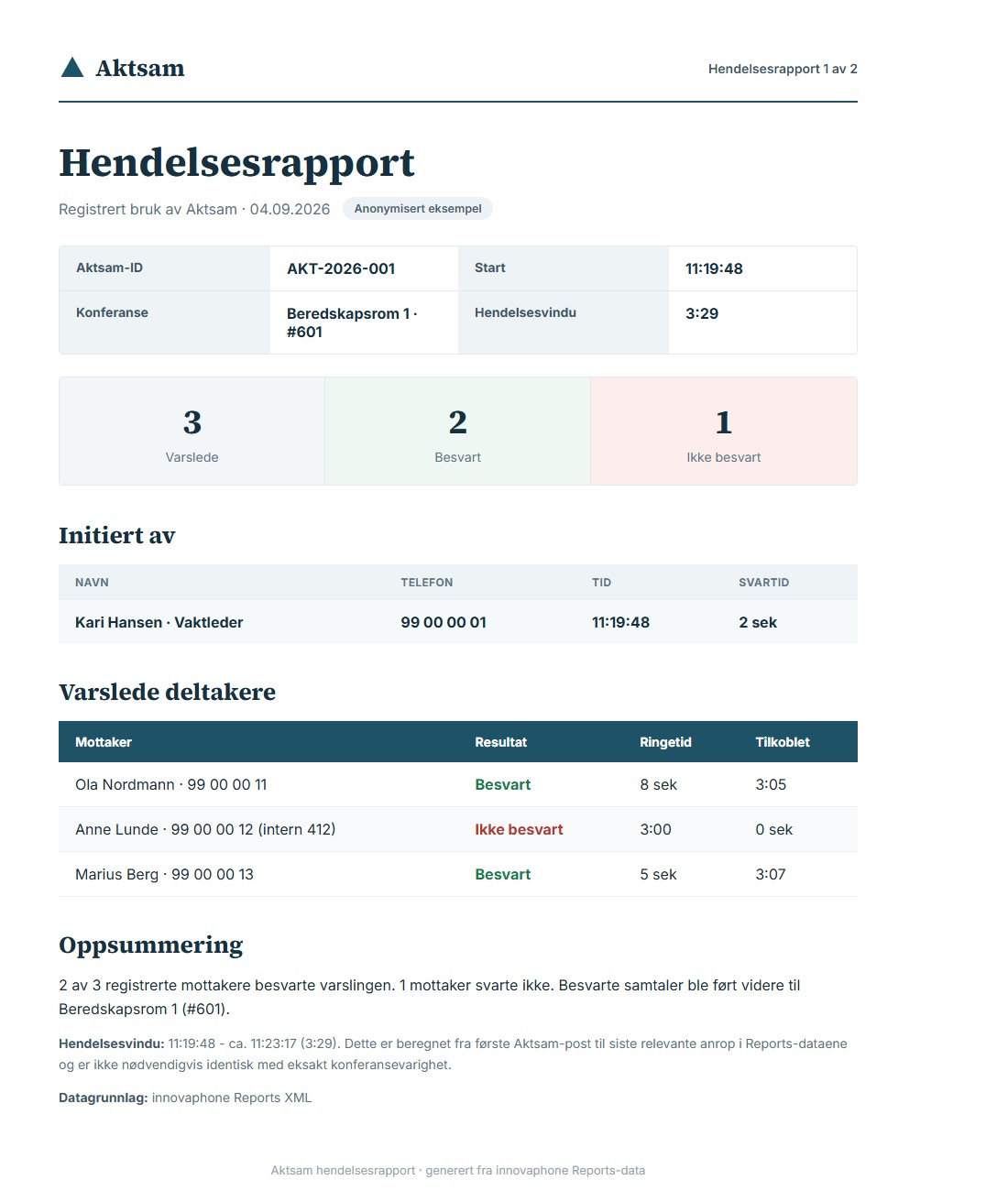The image size is (1008, 1191).
Task: Click the 'Anonymisert eksempel' badge
Action: point(418,209)
